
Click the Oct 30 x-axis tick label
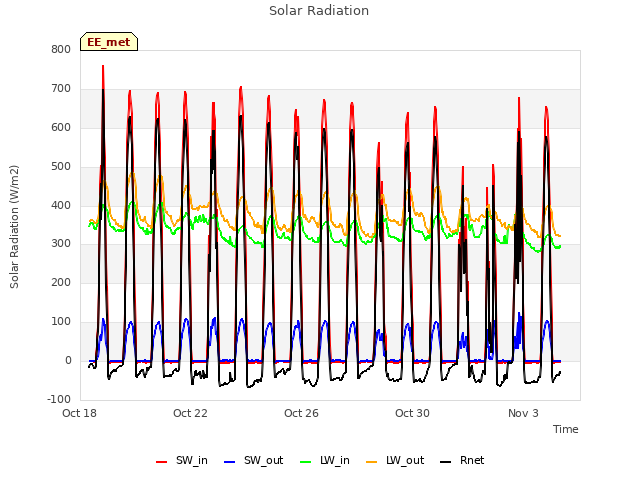pos(412,413)
